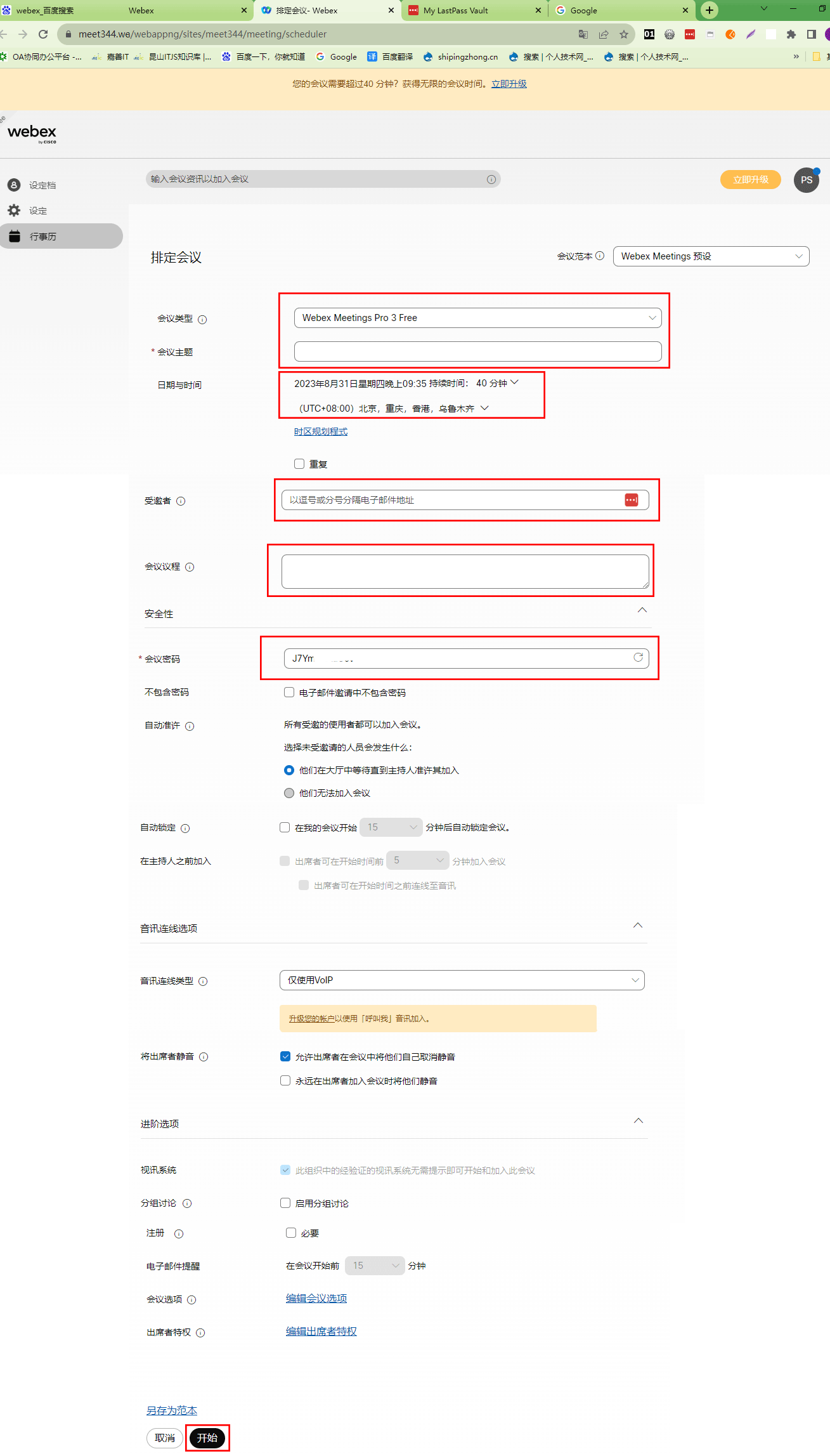
Task: Click the info icon beside 自动准许
Action: click(x=190, y=726)
